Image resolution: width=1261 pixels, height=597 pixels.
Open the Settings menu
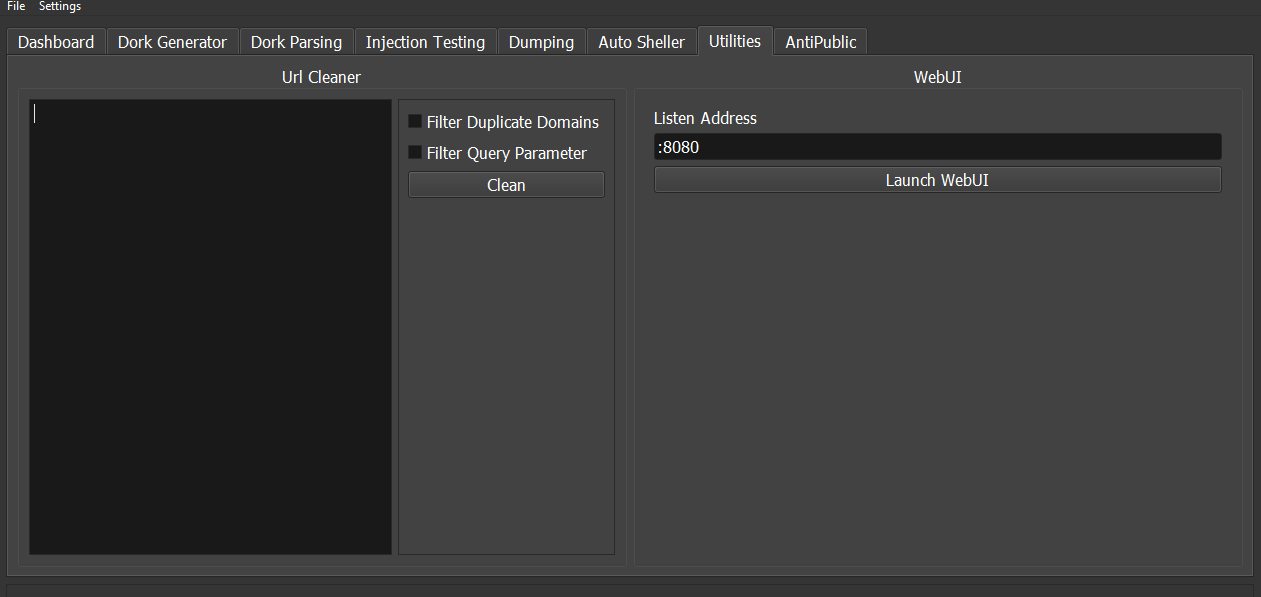(60, 6)
